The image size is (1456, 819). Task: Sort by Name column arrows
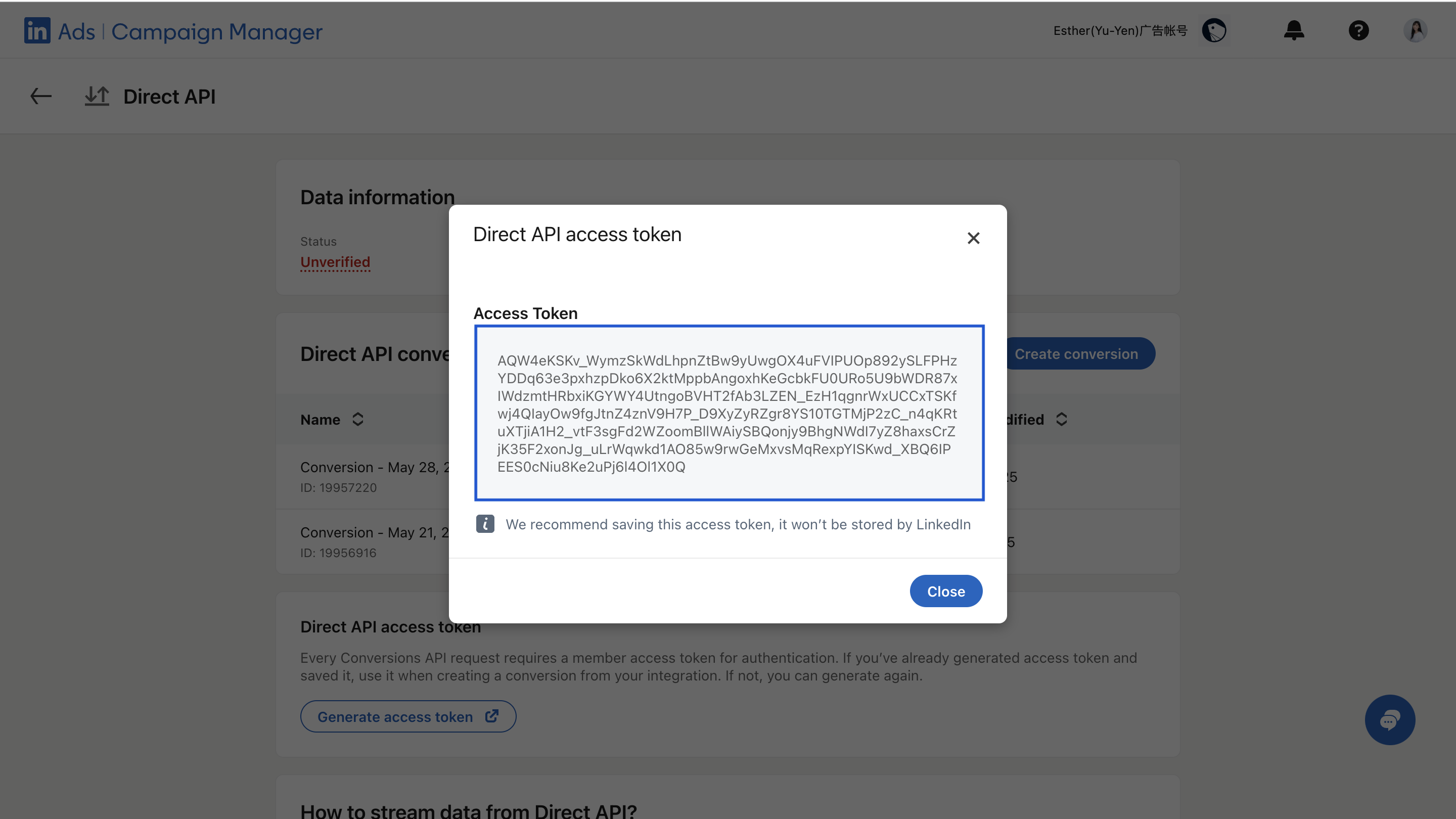tap(358, 419)
